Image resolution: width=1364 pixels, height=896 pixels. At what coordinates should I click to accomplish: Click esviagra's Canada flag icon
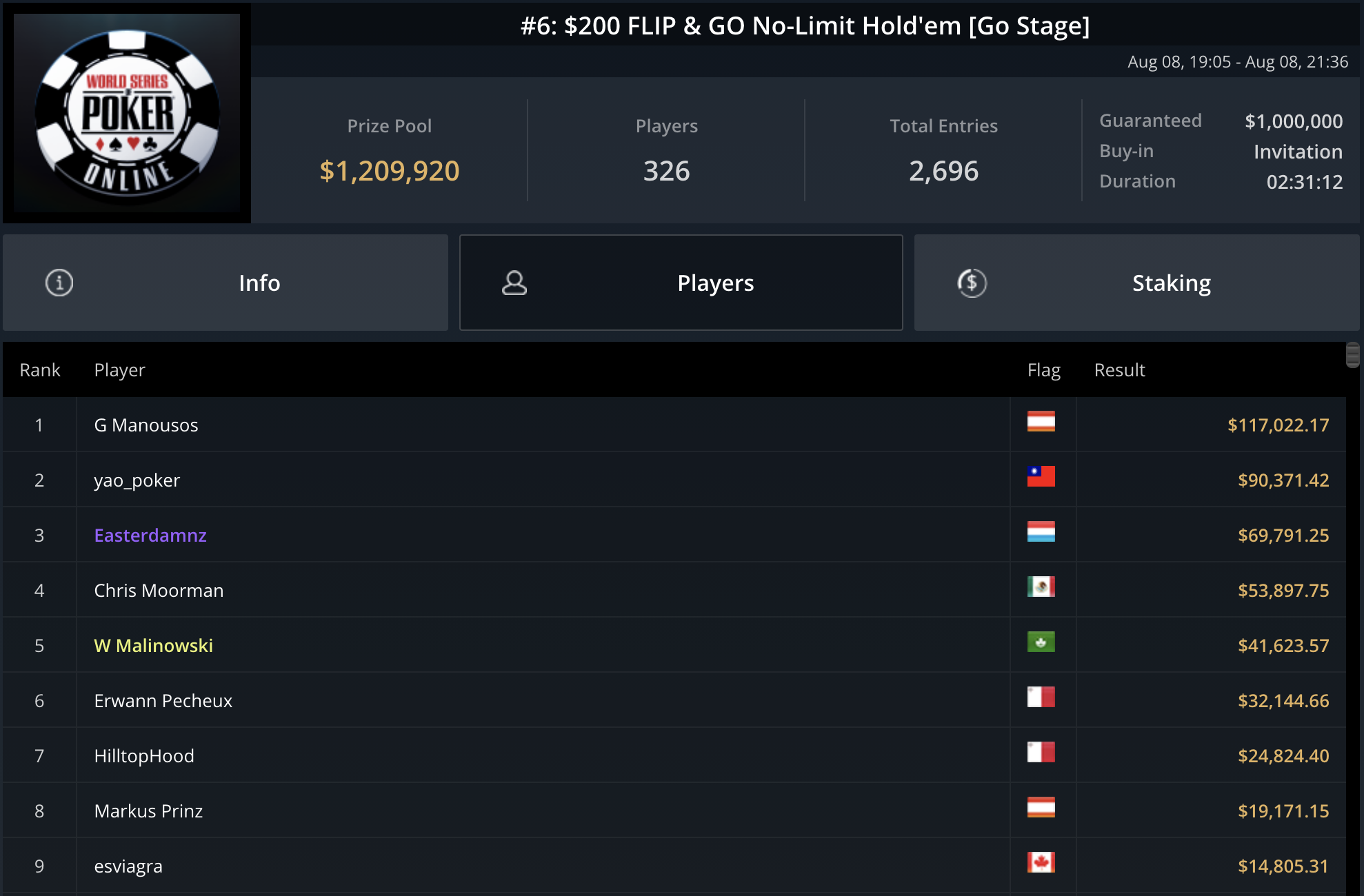click(x=1041, y=862)
